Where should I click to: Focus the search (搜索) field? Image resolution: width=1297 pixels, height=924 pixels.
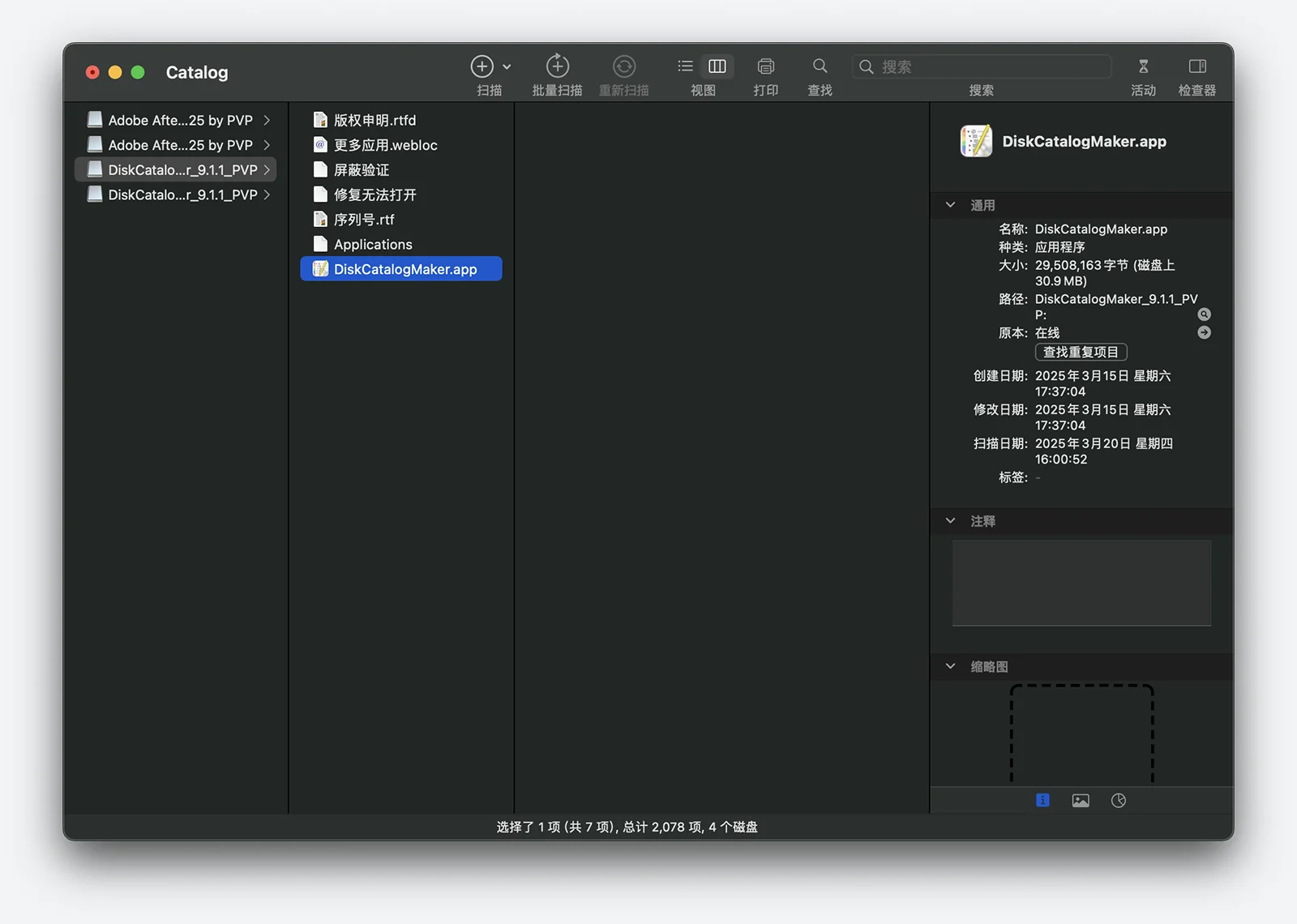[981, 66]
